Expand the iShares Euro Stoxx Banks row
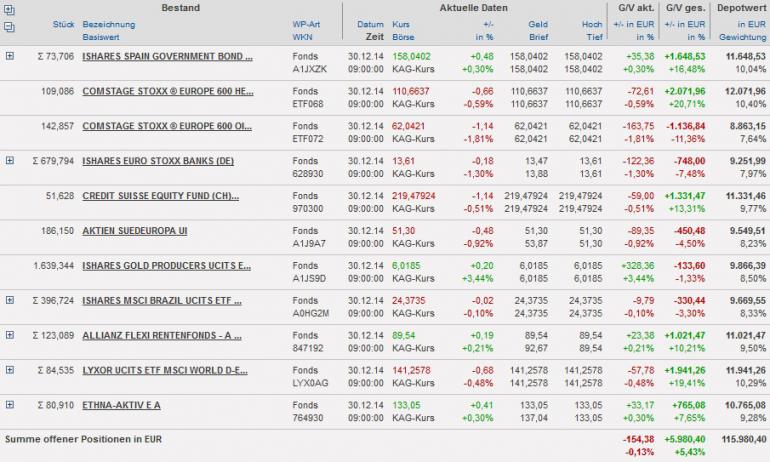Screen dimensions: 770x462 coord(10,160)
